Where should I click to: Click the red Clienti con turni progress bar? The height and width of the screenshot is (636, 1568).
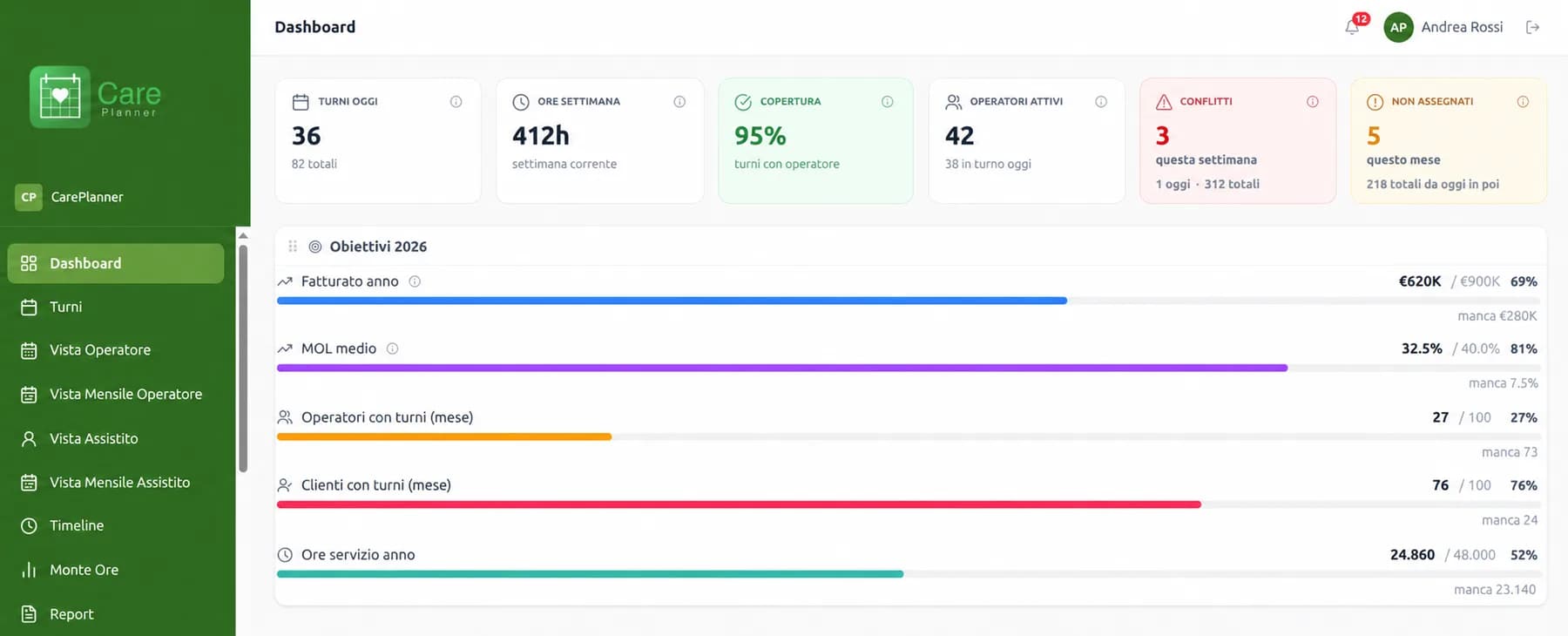tap(739, 504)
